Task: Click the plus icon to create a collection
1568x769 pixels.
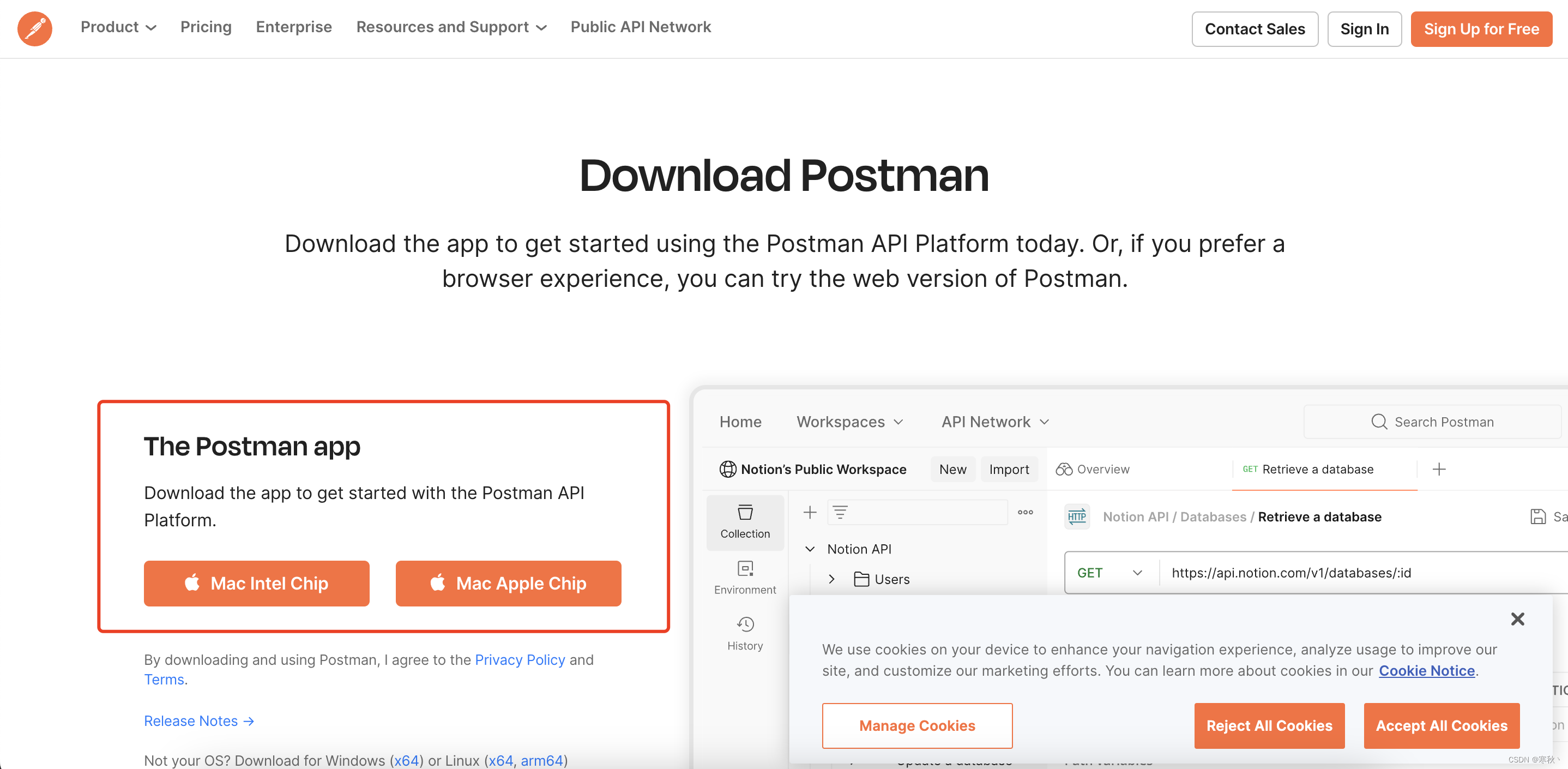Action: [810, 512]
